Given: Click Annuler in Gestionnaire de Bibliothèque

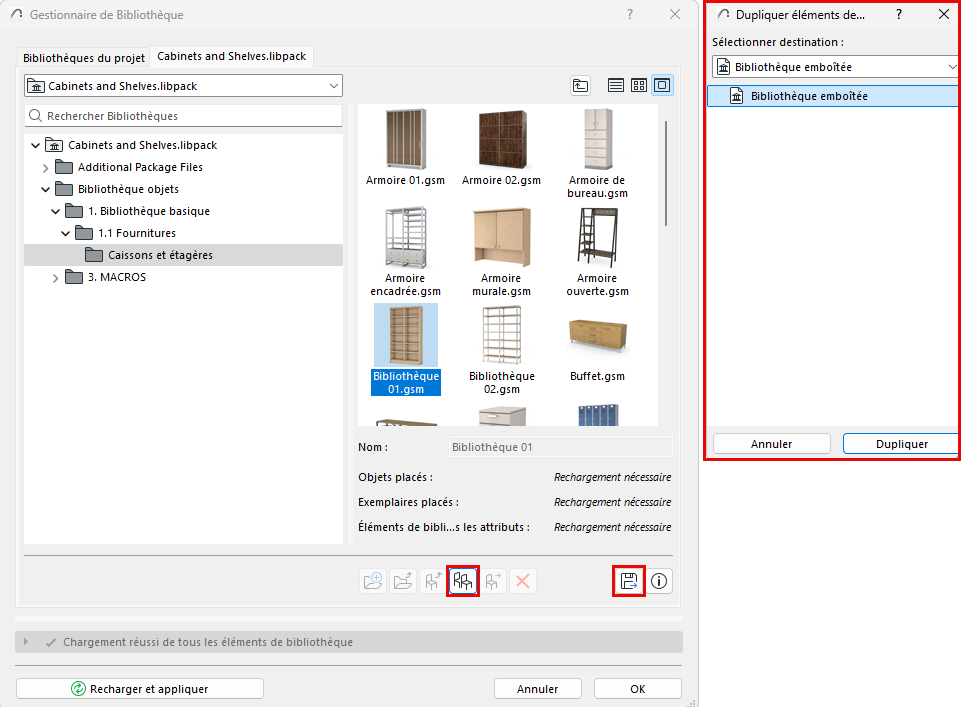Looking at the screenshot, I should [x=537, y=689].
